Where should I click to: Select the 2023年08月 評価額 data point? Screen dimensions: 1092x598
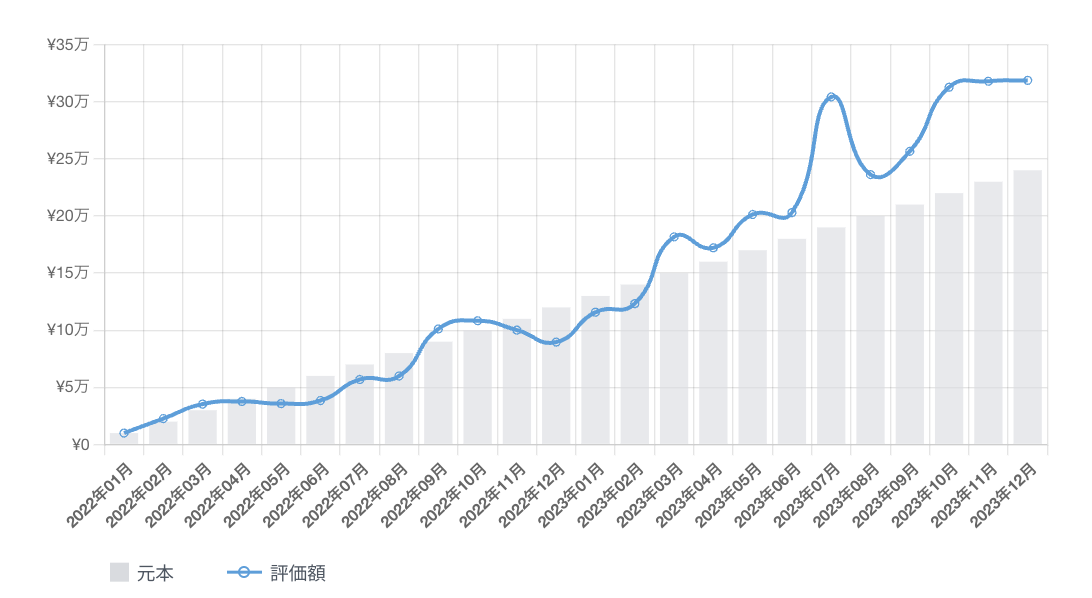click(870, 175)
